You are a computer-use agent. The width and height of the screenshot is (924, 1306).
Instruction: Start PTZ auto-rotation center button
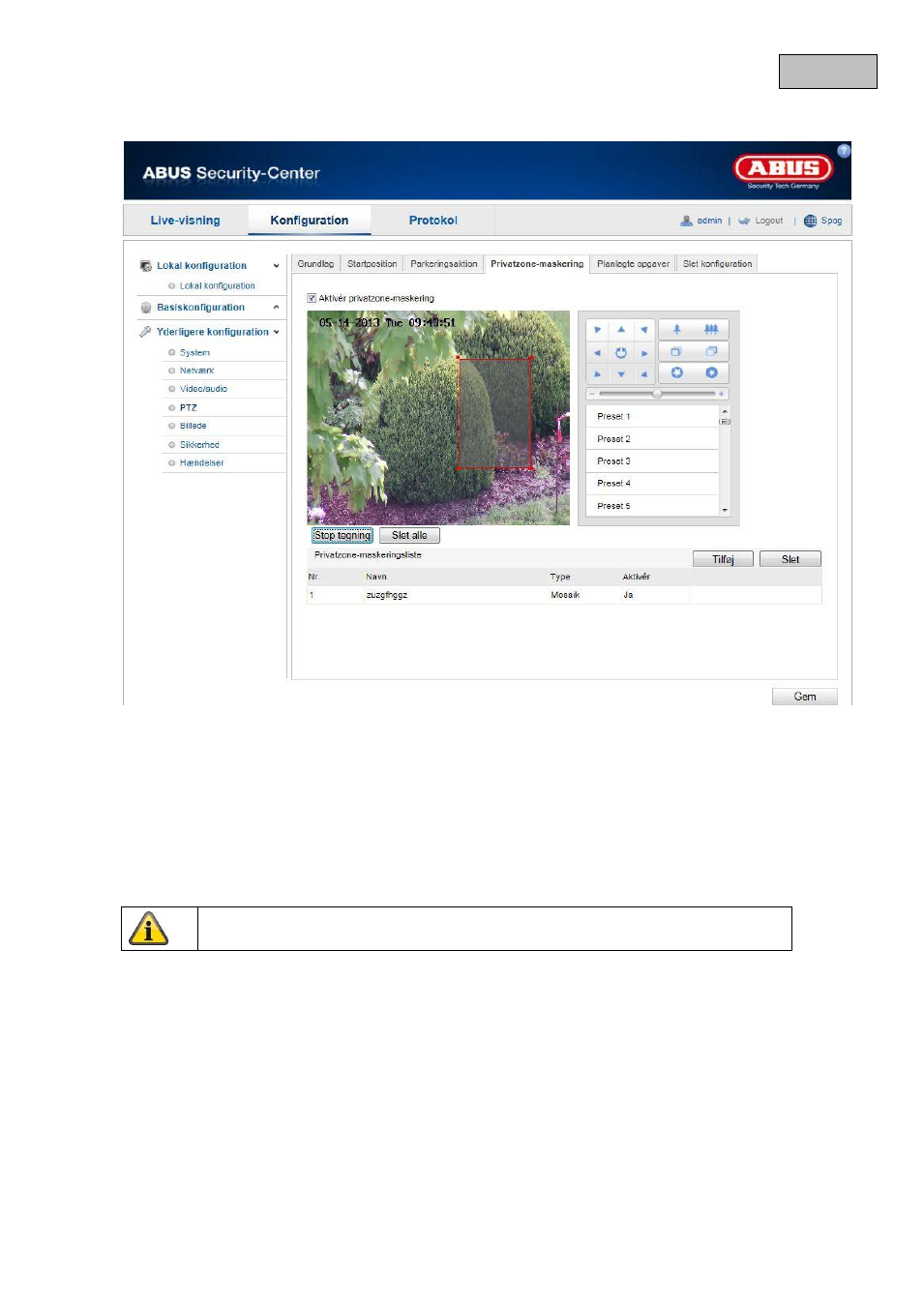(x=621, y=352)
